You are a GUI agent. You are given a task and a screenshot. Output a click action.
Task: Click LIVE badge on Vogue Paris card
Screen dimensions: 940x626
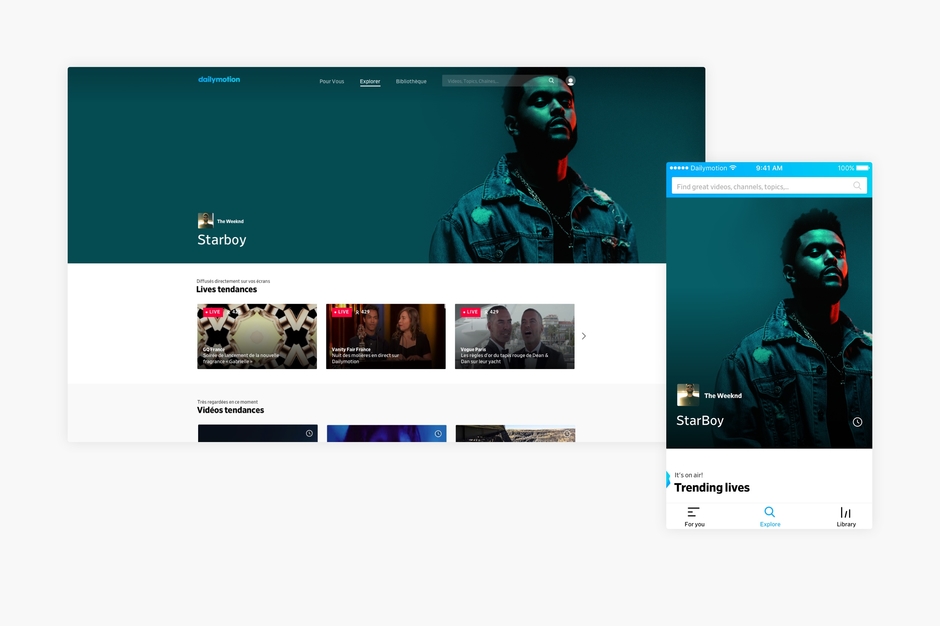(471, 312)
